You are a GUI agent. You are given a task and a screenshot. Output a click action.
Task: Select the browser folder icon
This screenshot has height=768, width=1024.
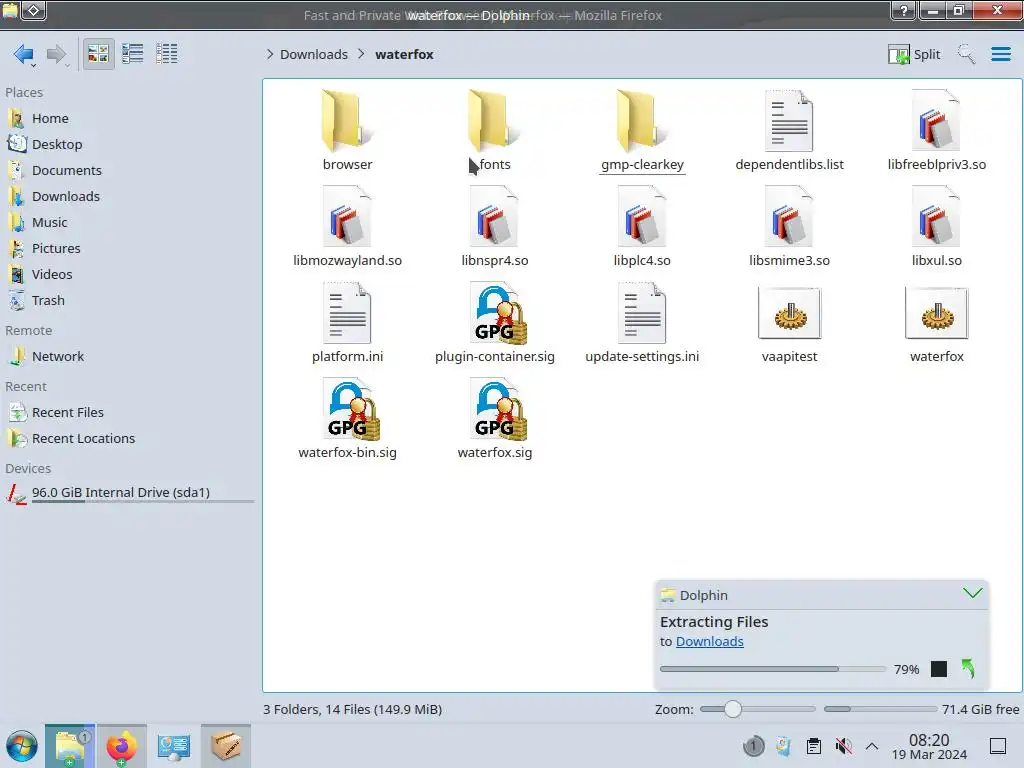tap(347, 121)
